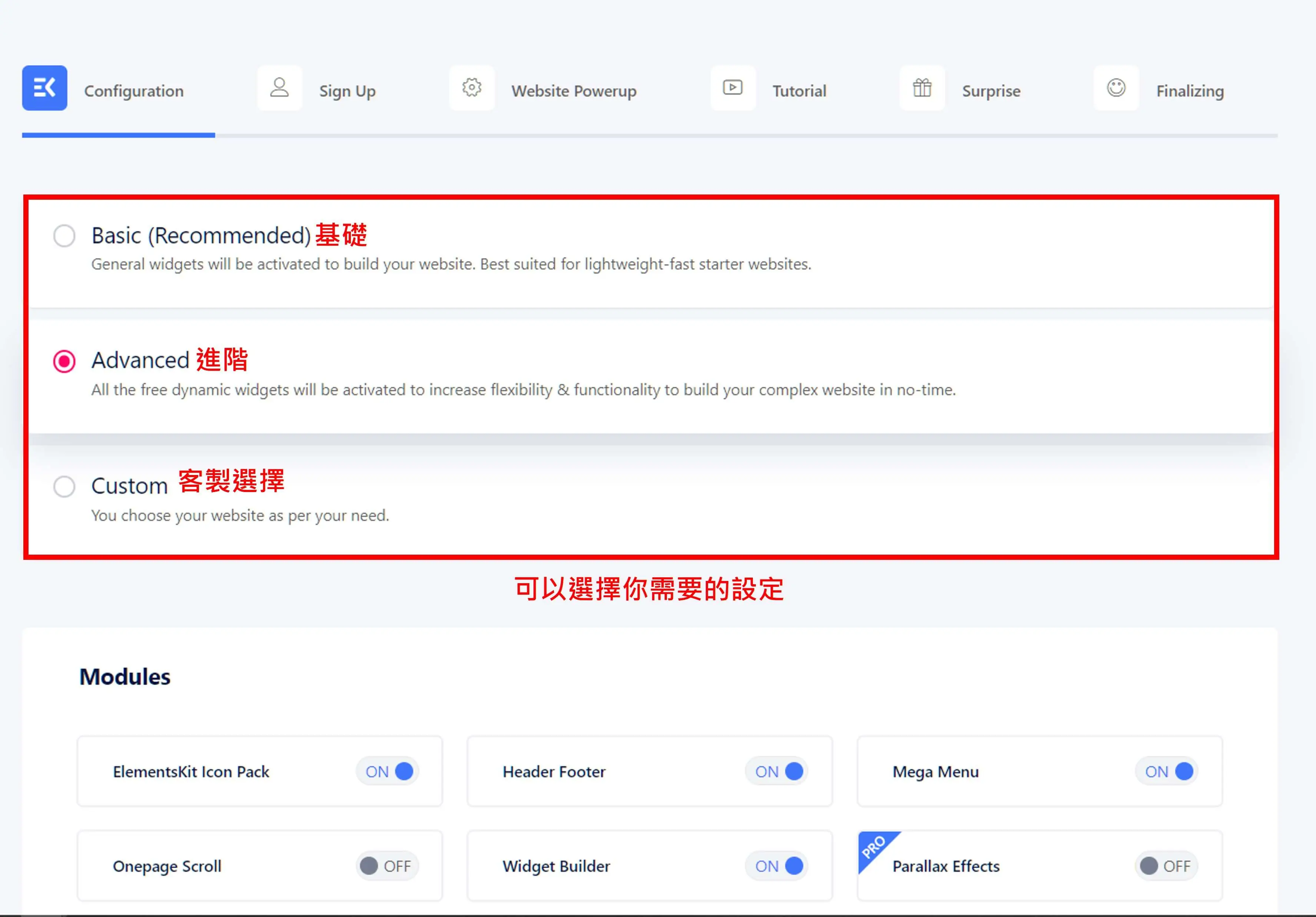Disable the Mega Menu module toggle
1316x917 pixels.
(x=1166, y=771)
